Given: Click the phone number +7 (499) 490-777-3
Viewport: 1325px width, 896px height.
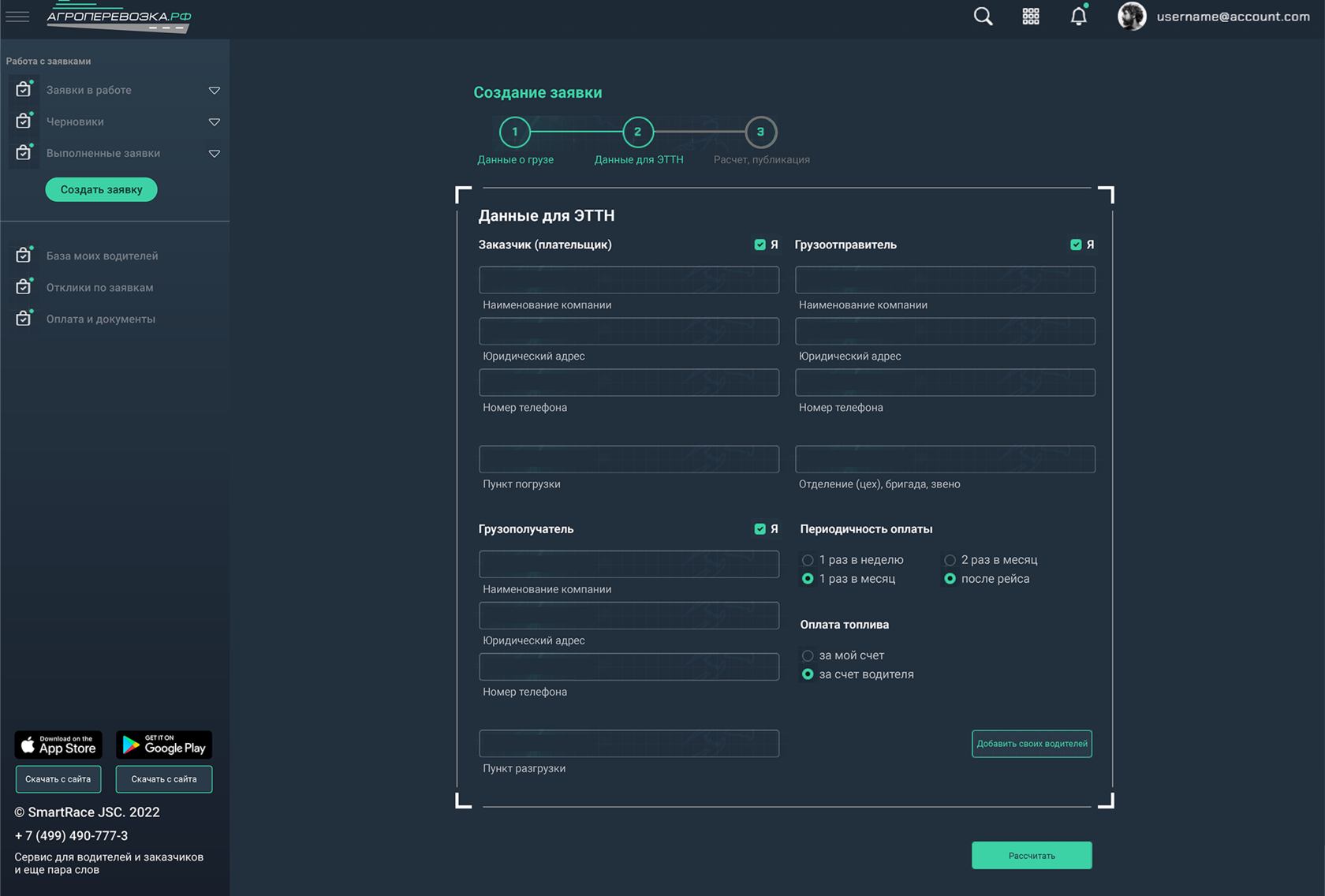Looking at the screenshot, I should pyautogui.click(x=71, y=836).
